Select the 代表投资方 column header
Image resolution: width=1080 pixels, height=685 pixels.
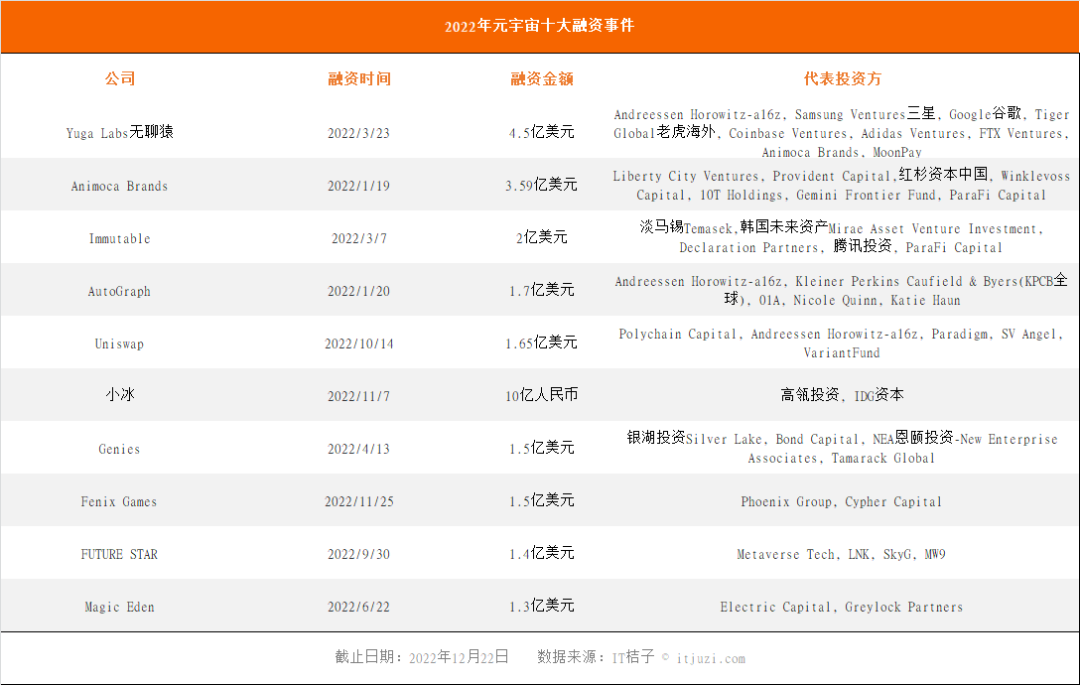[x=842, y=78]
